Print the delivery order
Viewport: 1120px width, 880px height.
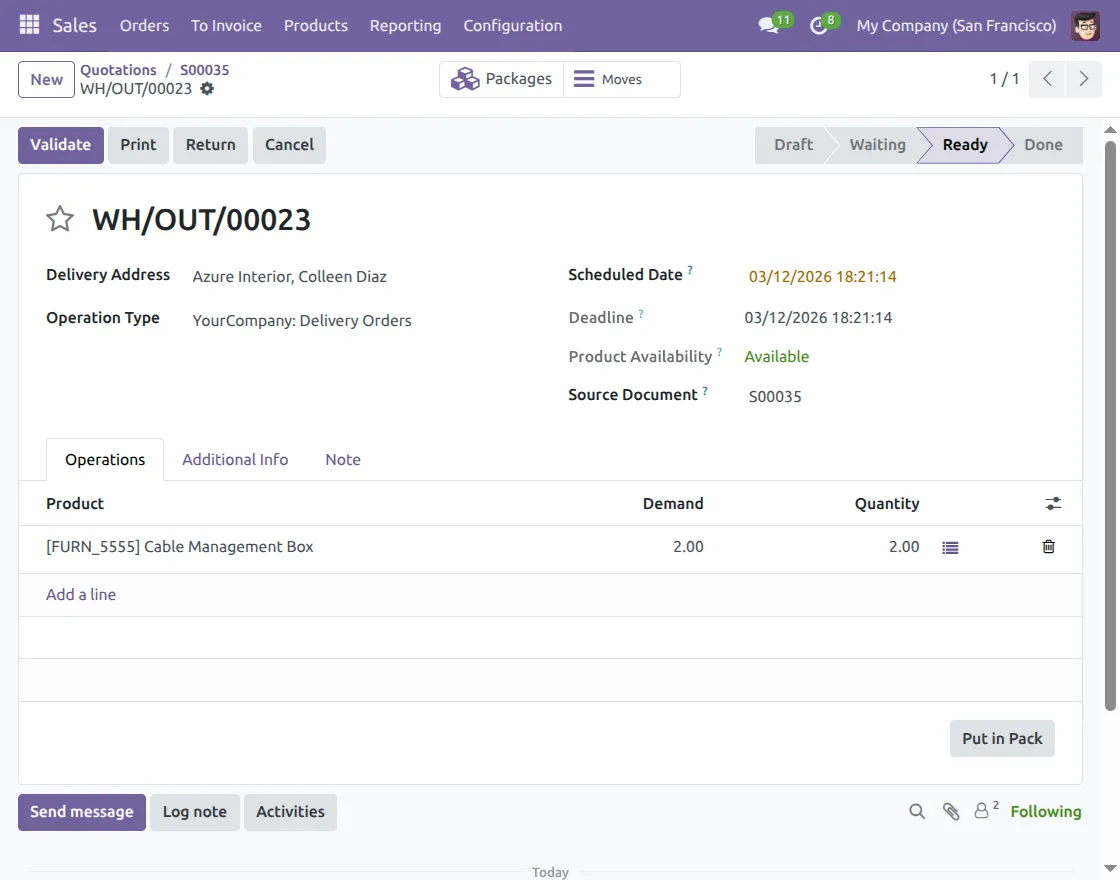(138, 145)
